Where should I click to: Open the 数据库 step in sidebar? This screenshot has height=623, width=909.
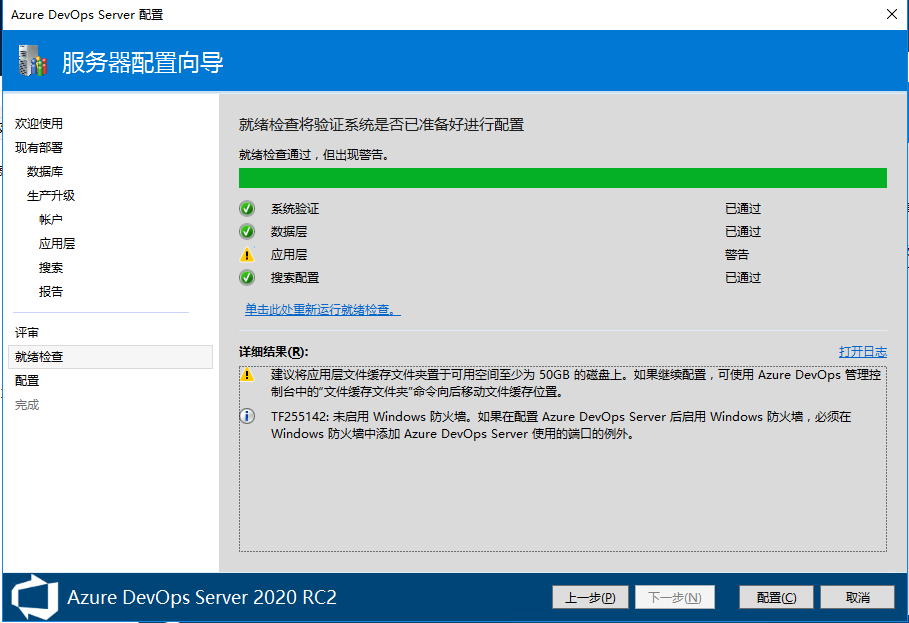pyautogui.click(x=45, y=172)
